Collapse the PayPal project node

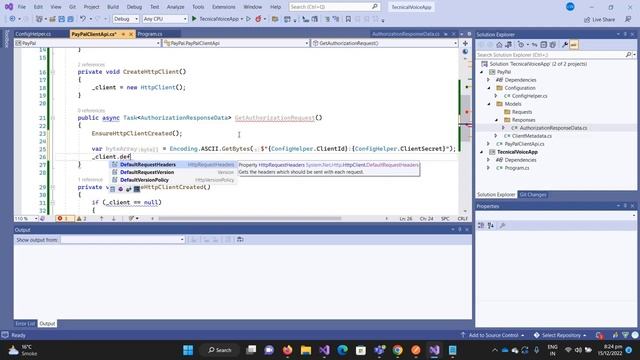click(x=482, y=72)
